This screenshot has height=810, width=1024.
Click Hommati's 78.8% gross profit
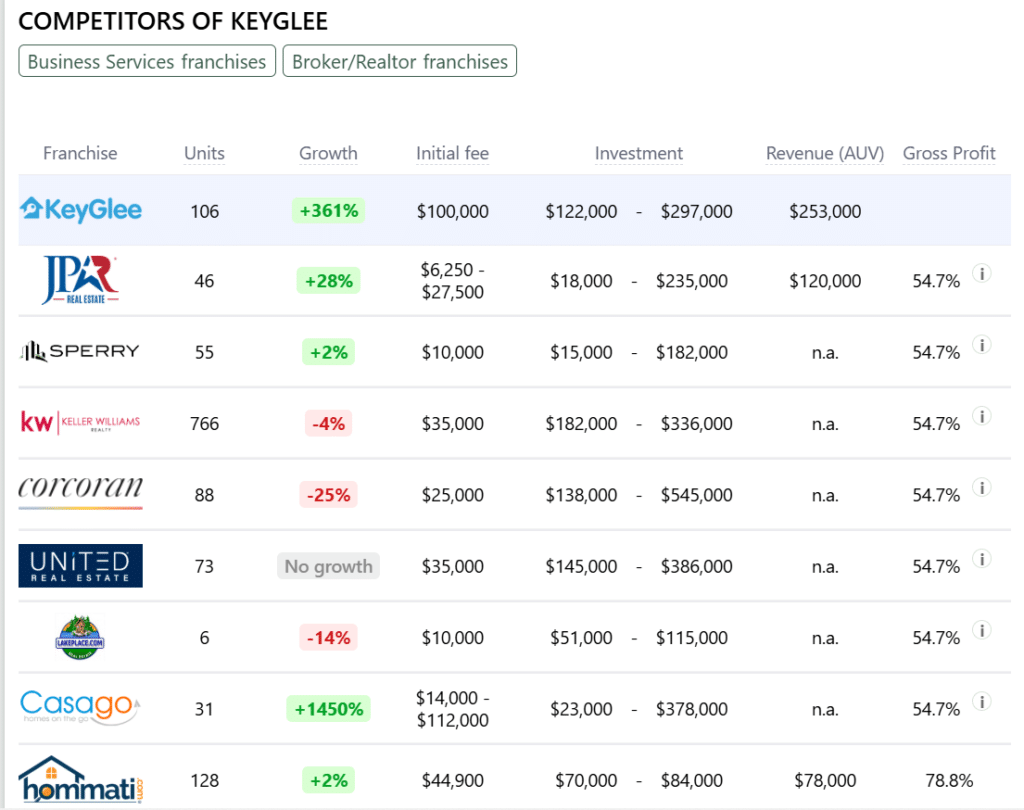[949, 780]
